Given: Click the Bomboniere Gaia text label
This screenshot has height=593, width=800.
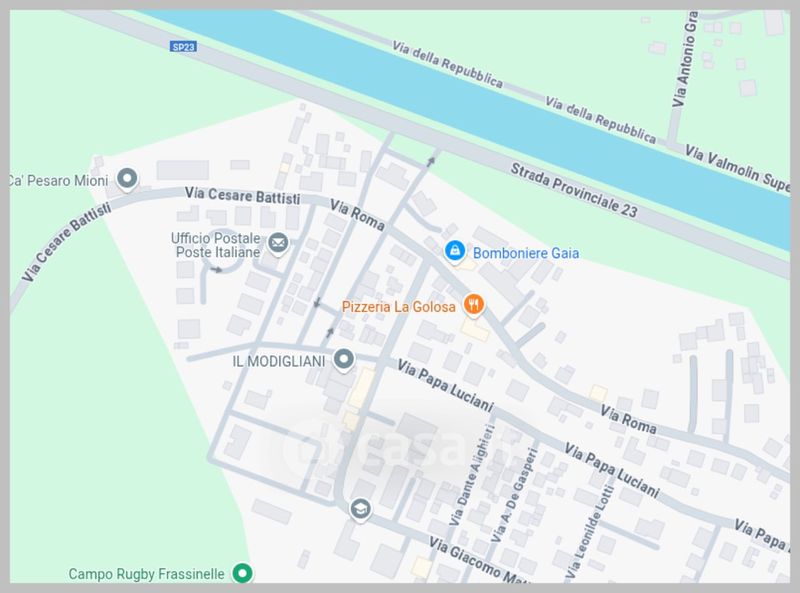Looking at the screenshot, I should (x=526, y=253).
